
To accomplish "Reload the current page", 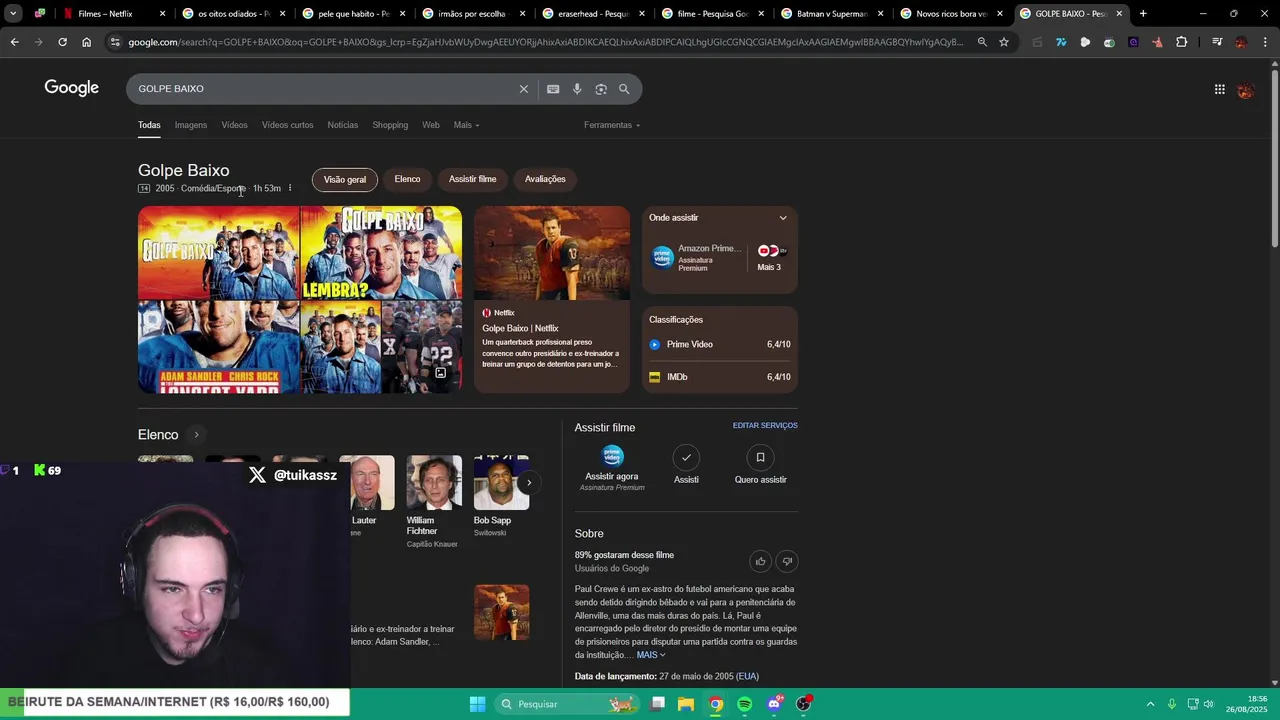I will click(x=62, y=42).
